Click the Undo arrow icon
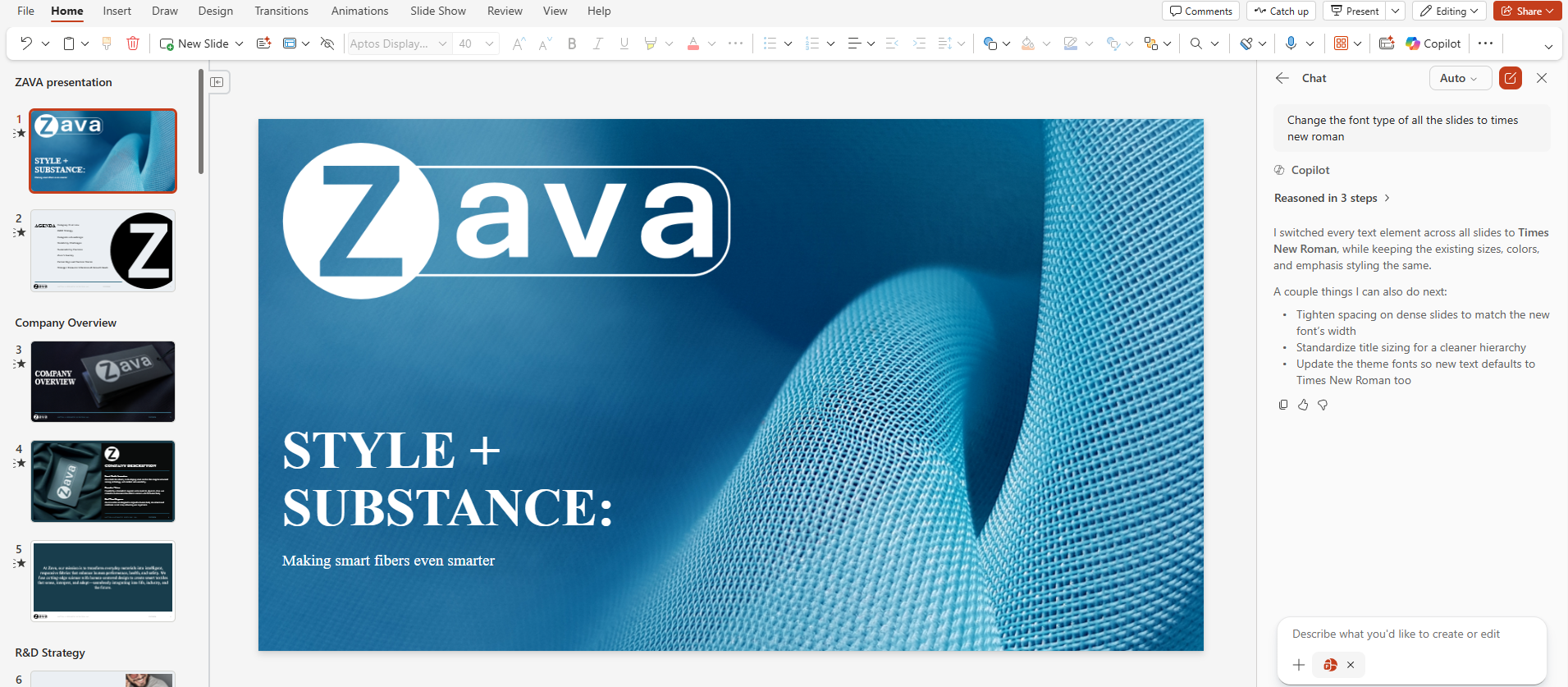The height and width of the screenshot is (687, 1568). pyautogui.click(x=26, y=44)
